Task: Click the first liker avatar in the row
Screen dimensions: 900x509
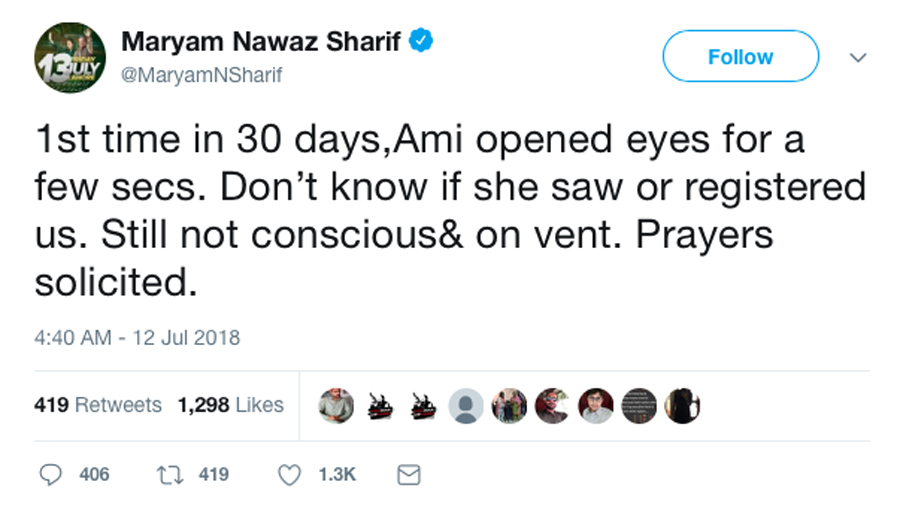Action: tap(336, 405)
